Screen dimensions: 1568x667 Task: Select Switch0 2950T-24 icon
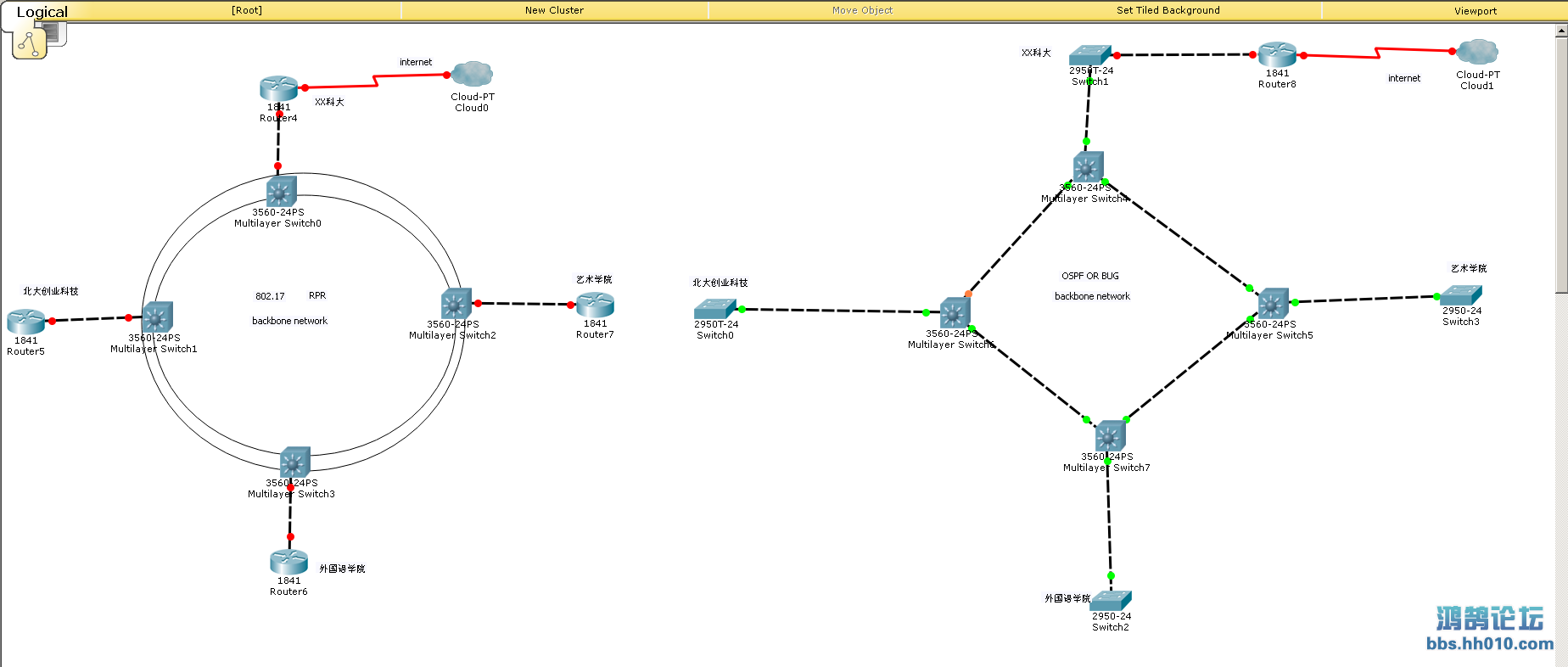[715, 309]
